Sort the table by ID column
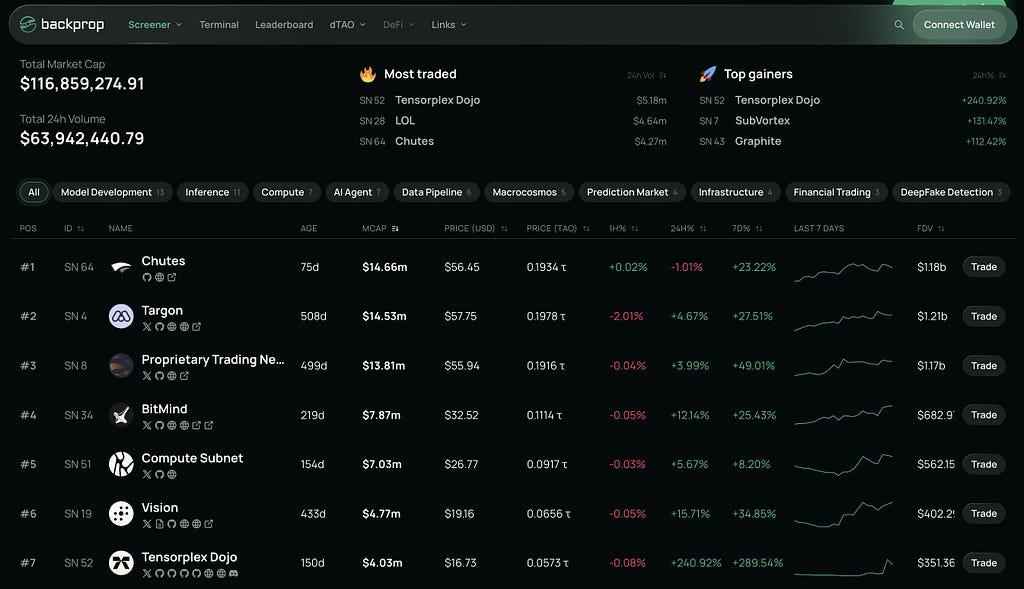The image size is (1024, 589). tap(74, 229)
